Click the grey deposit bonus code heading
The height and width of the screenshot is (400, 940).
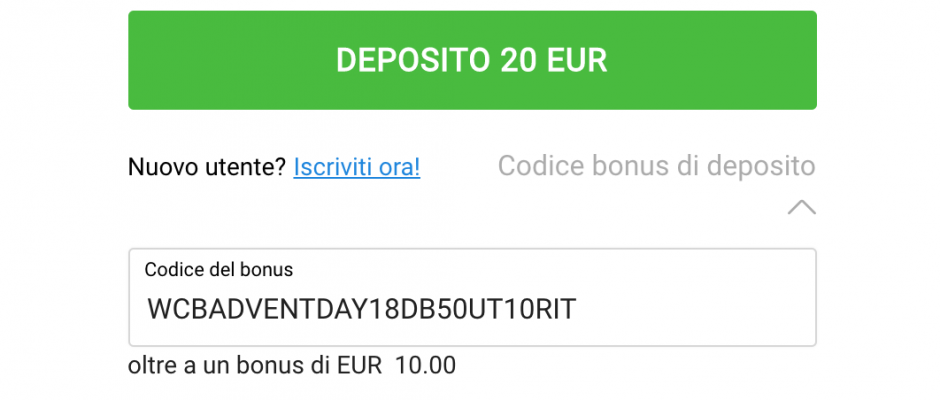coord(656,166)
